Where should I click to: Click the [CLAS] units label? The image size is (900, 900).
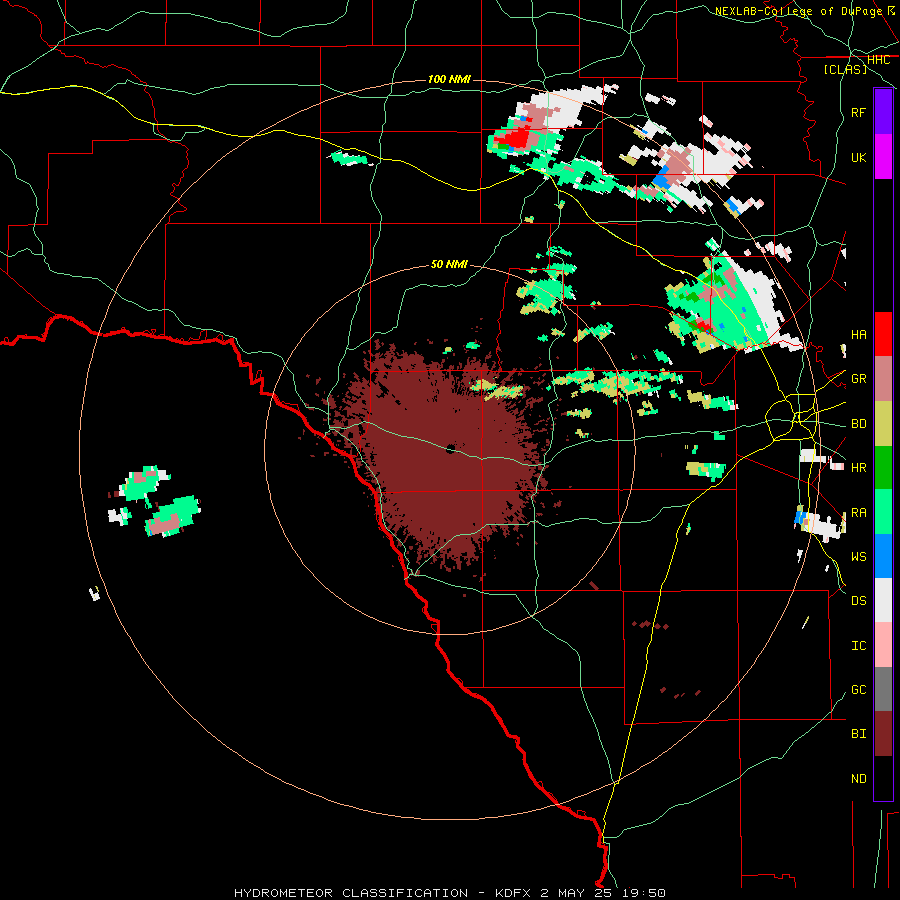pyautogui.click(x=845, y=69)
